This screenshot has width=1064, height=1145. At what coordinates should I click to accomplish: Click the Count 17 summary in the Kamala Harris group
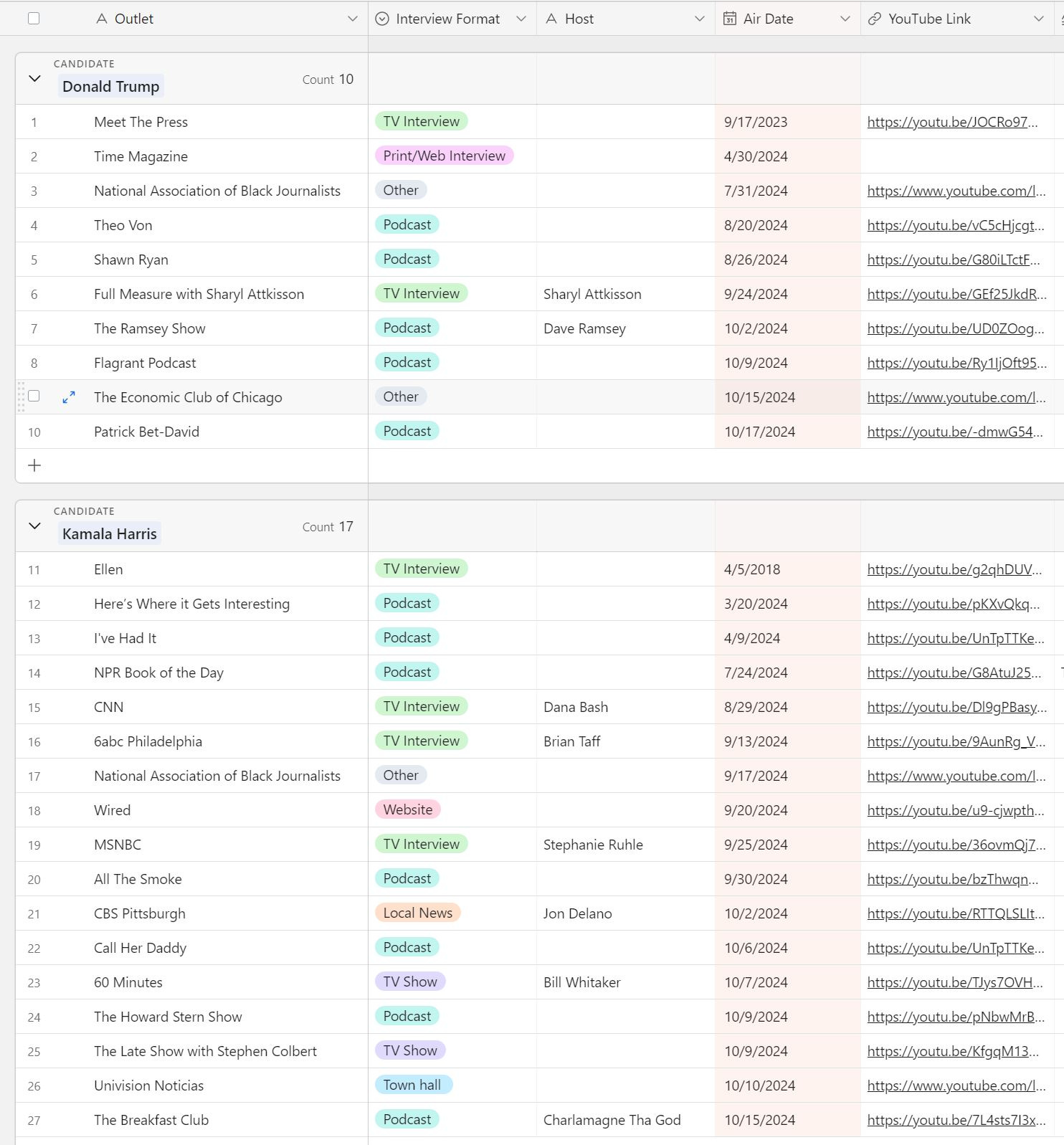tap(328, 526)
